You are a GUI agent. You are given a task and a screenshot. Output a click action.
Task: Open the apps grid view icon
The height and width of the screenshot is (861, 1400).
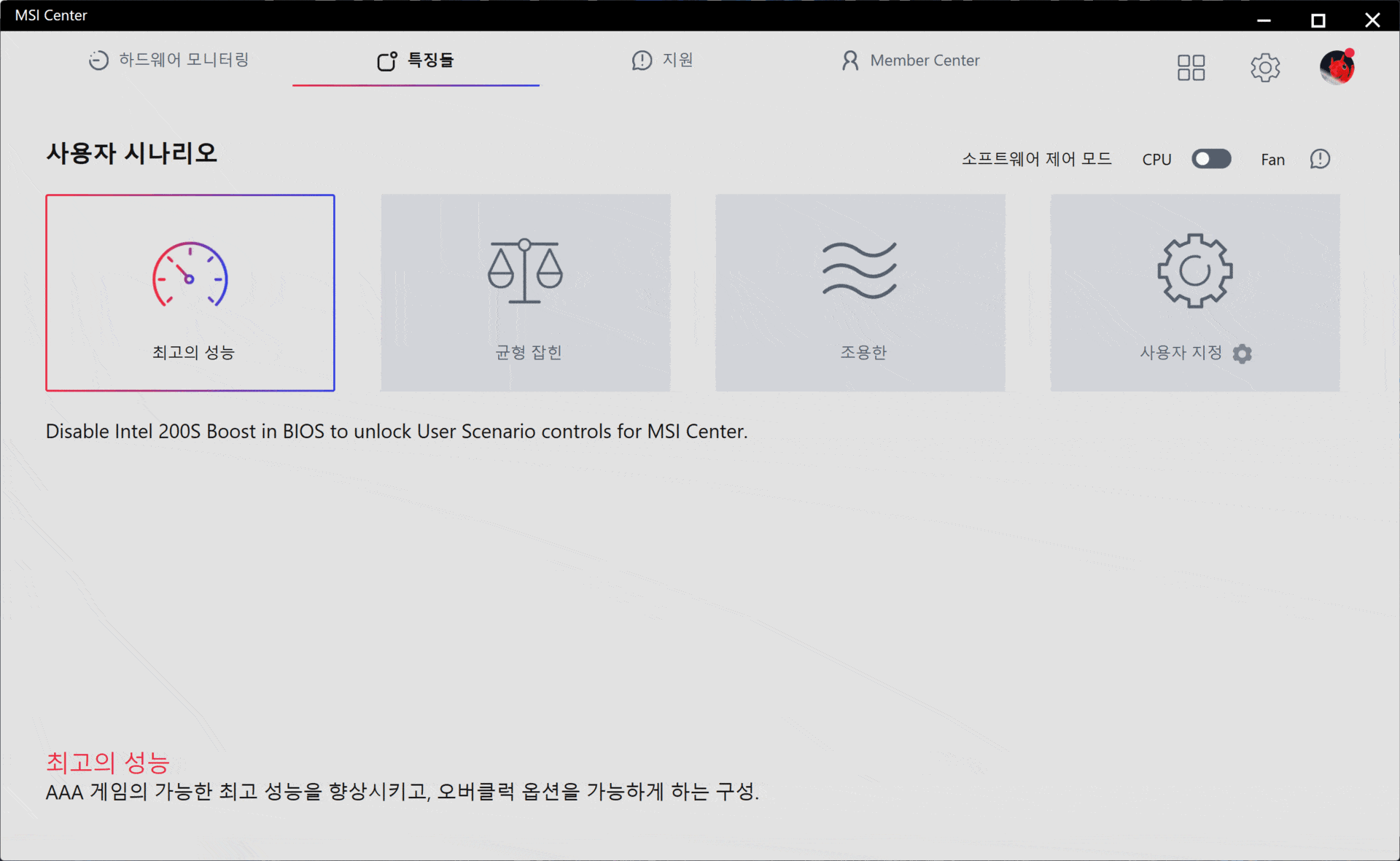[1191, 68]
